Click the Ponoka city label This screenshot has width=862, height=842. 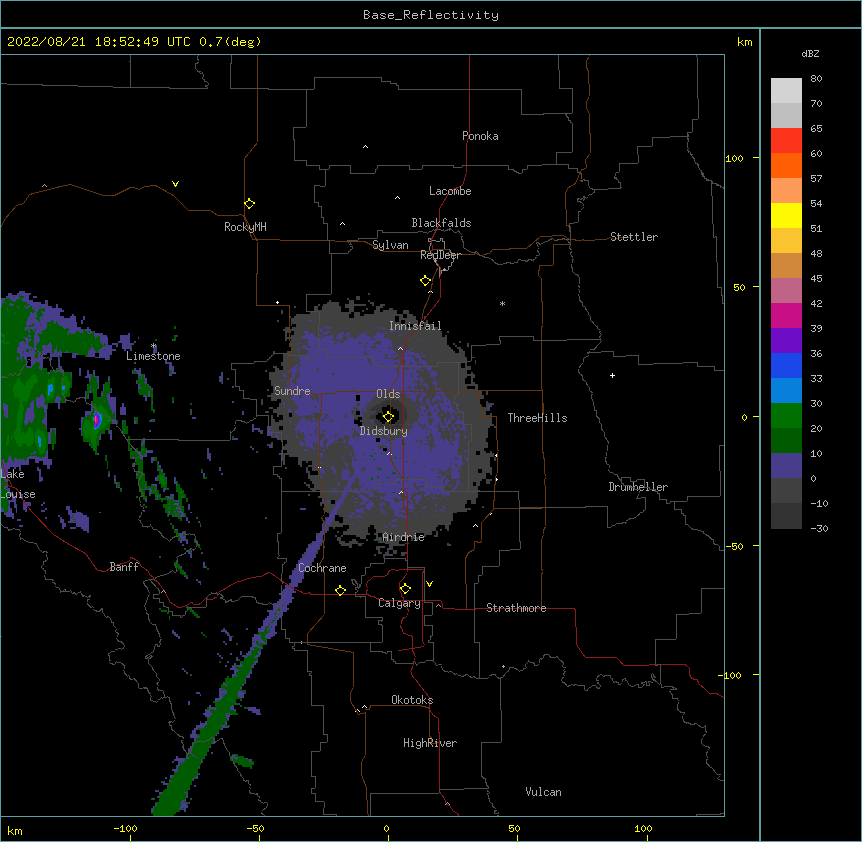pyautogui.click(x=480, y=136)
